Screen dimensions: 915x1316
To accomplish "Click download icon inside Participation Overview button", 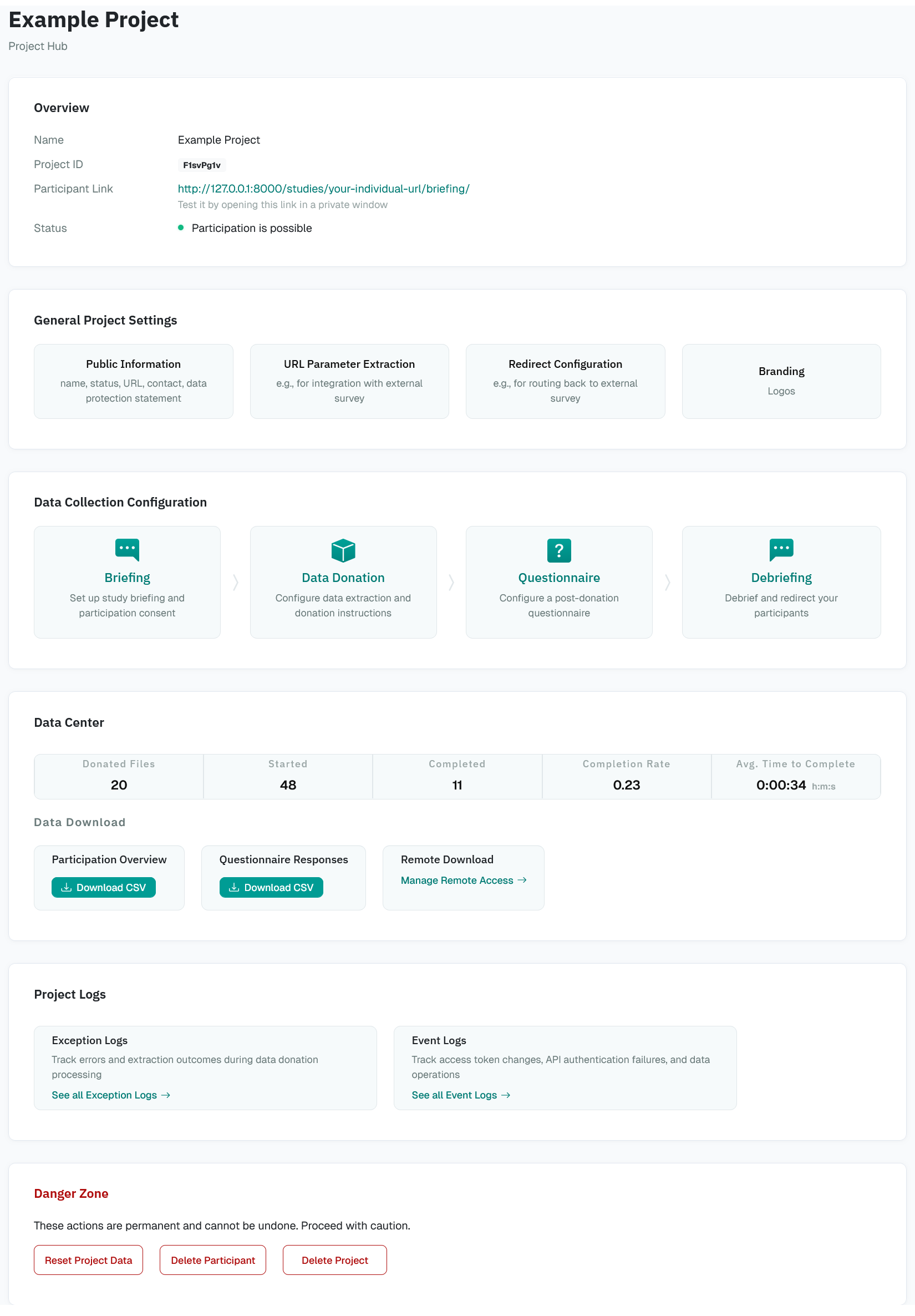I will pos(67,887).
